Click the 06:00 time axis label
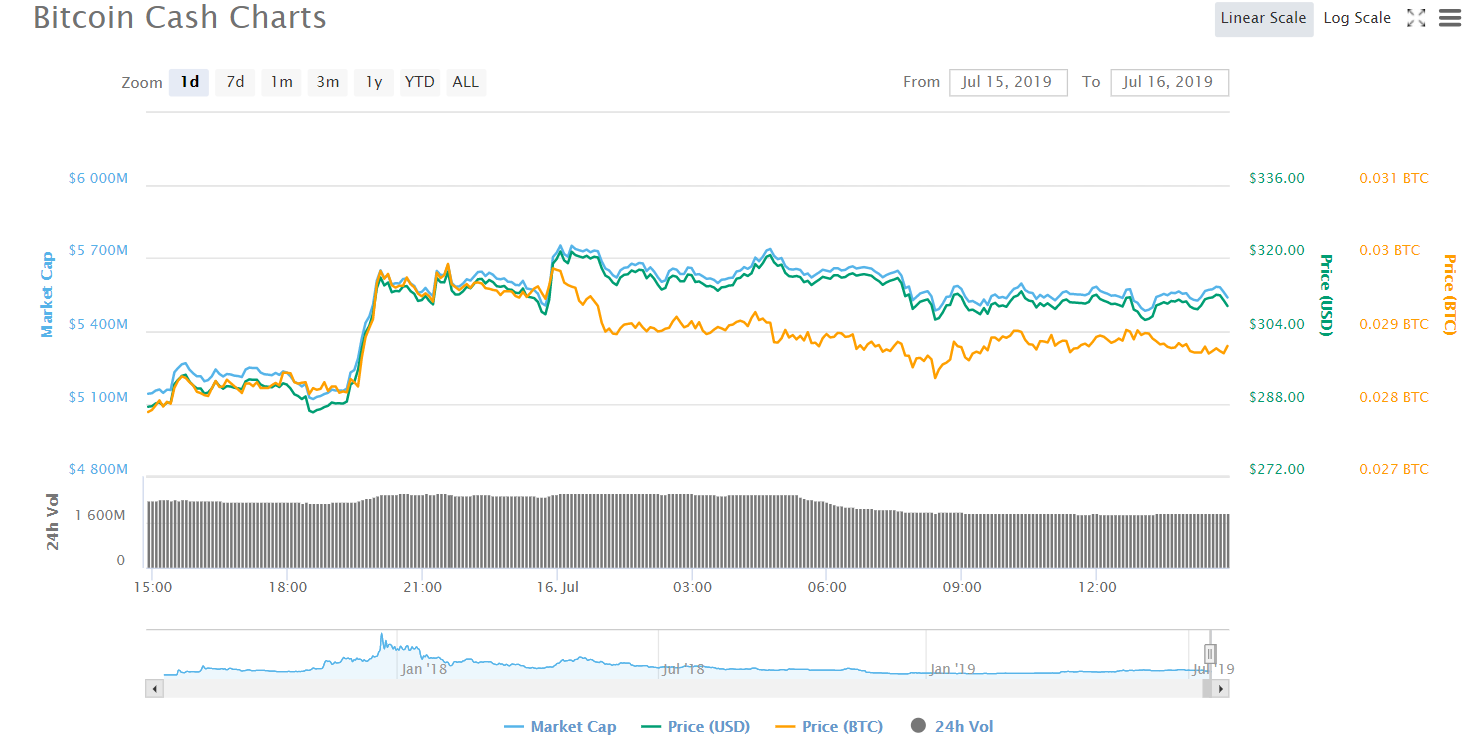 pos(827,587)
